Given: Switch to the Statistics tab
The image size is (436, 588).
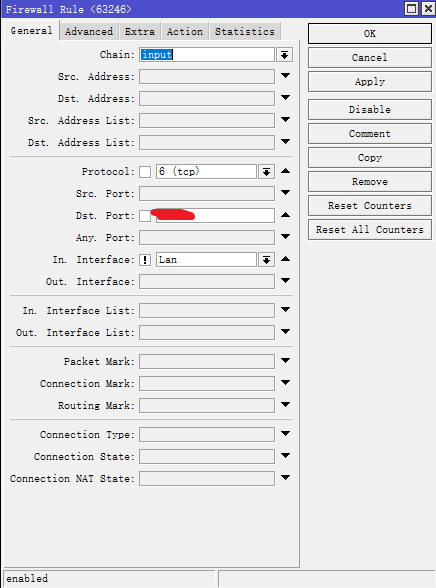Looking at the screenshot, I should [245, 32].
